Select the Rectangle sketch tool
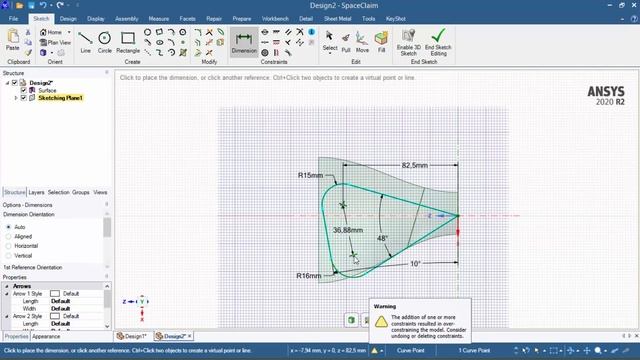The image size is (640, 360). point(128,42)
